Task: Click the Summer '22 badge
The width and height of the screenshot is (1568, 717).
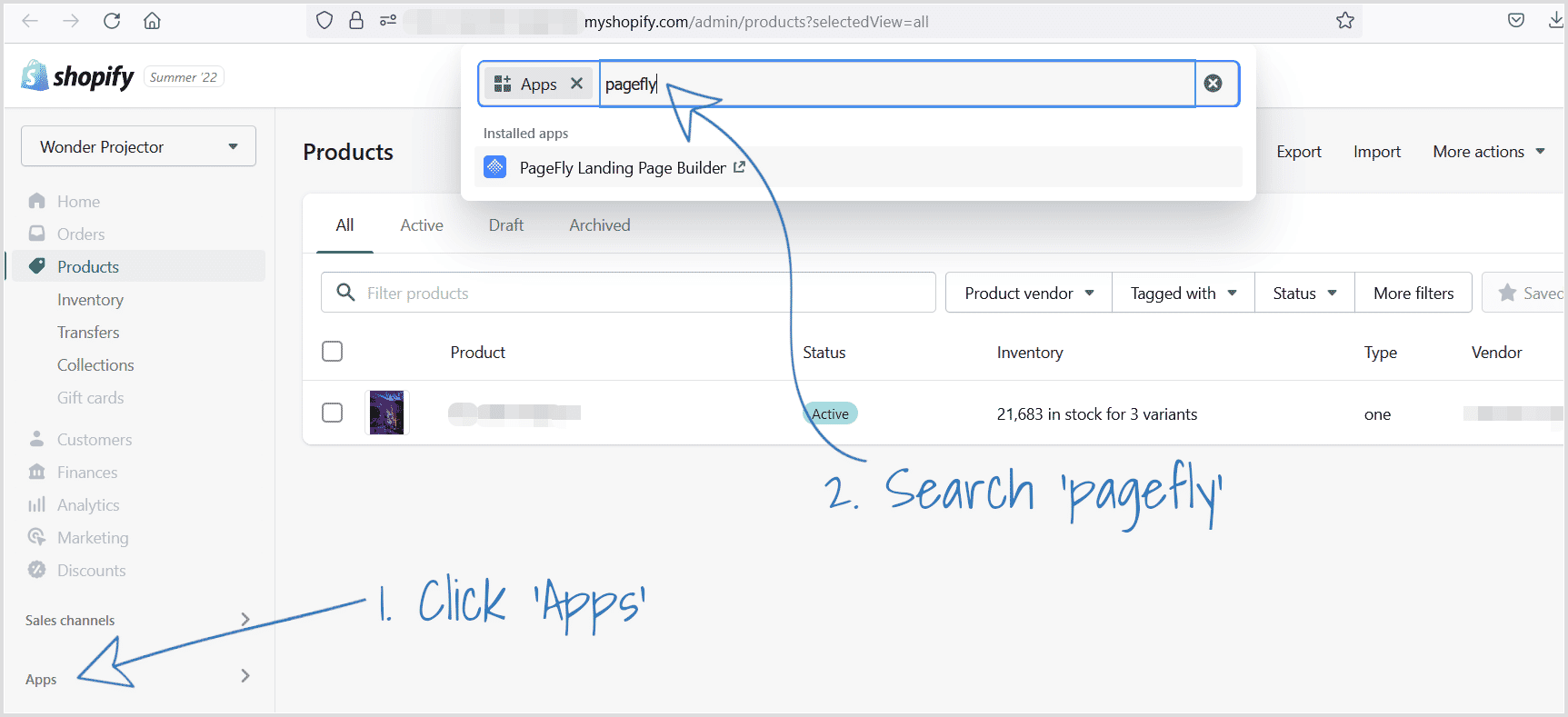Action: (184, 77)
